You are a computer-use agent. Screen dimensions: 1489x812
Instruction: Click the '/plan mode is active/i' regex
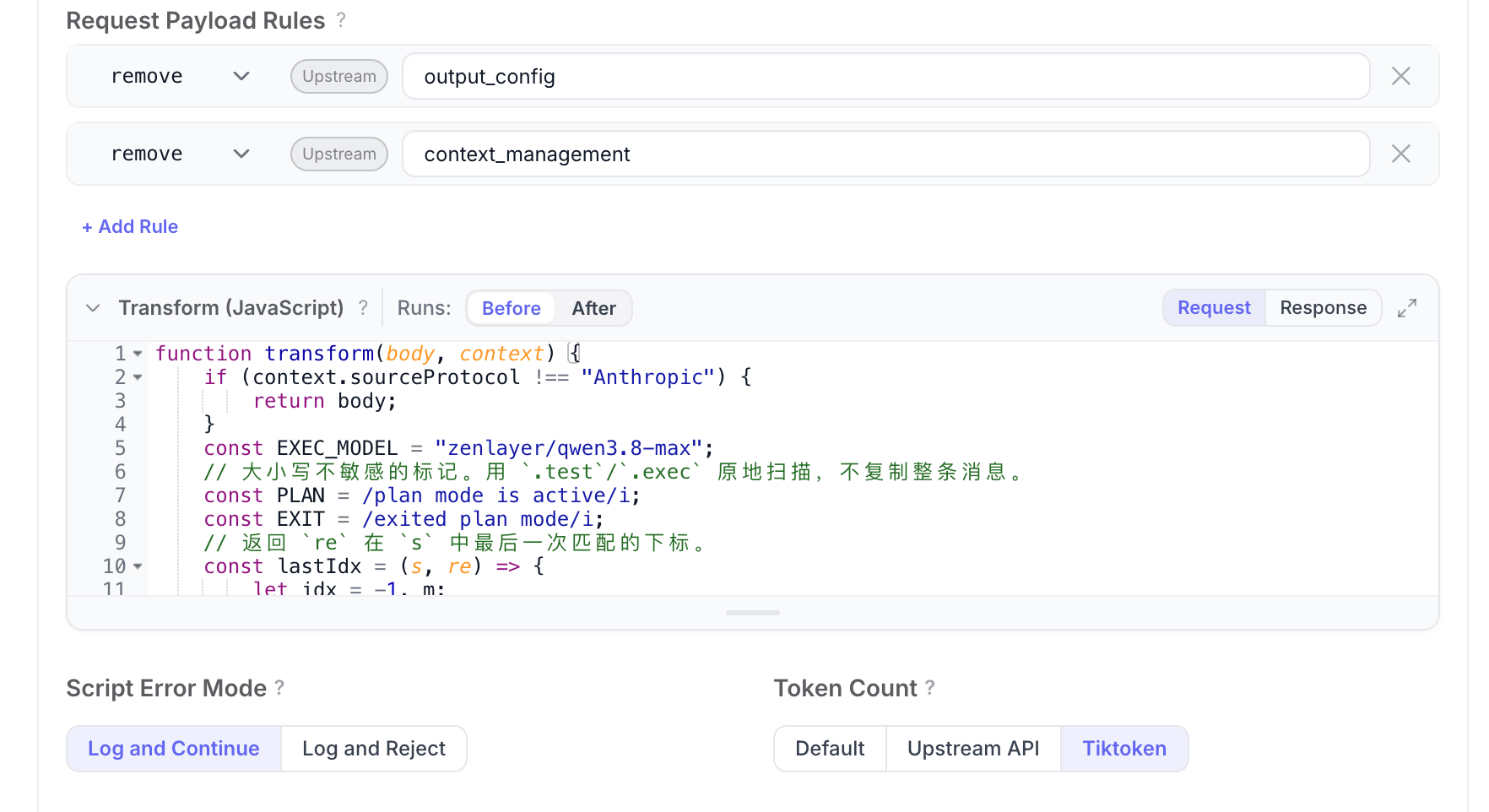tap(495, 495)
